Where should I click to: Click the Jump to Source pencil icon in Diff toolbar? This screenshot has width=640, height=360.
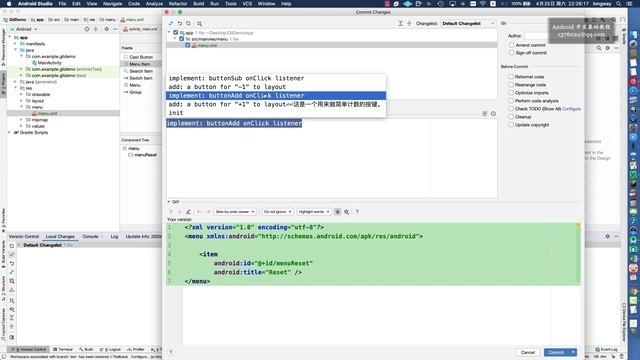188,212
